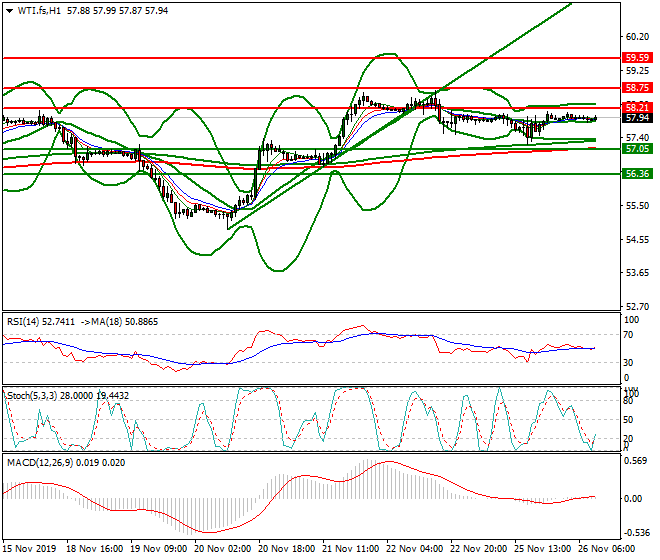This screenshot has height=560, width=660.
Task: Select the 60.20 price scale value
Action: point(637,37)
